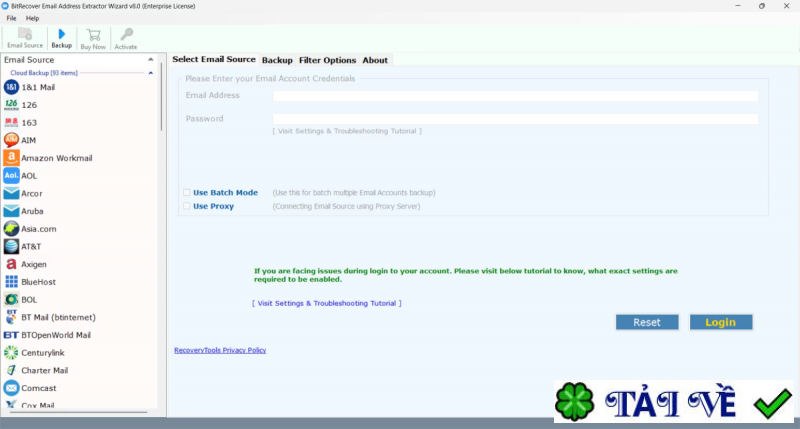Screen dimensions: 800x429
Task: Choose the Axigen source icon
Action: pos(11,264)
